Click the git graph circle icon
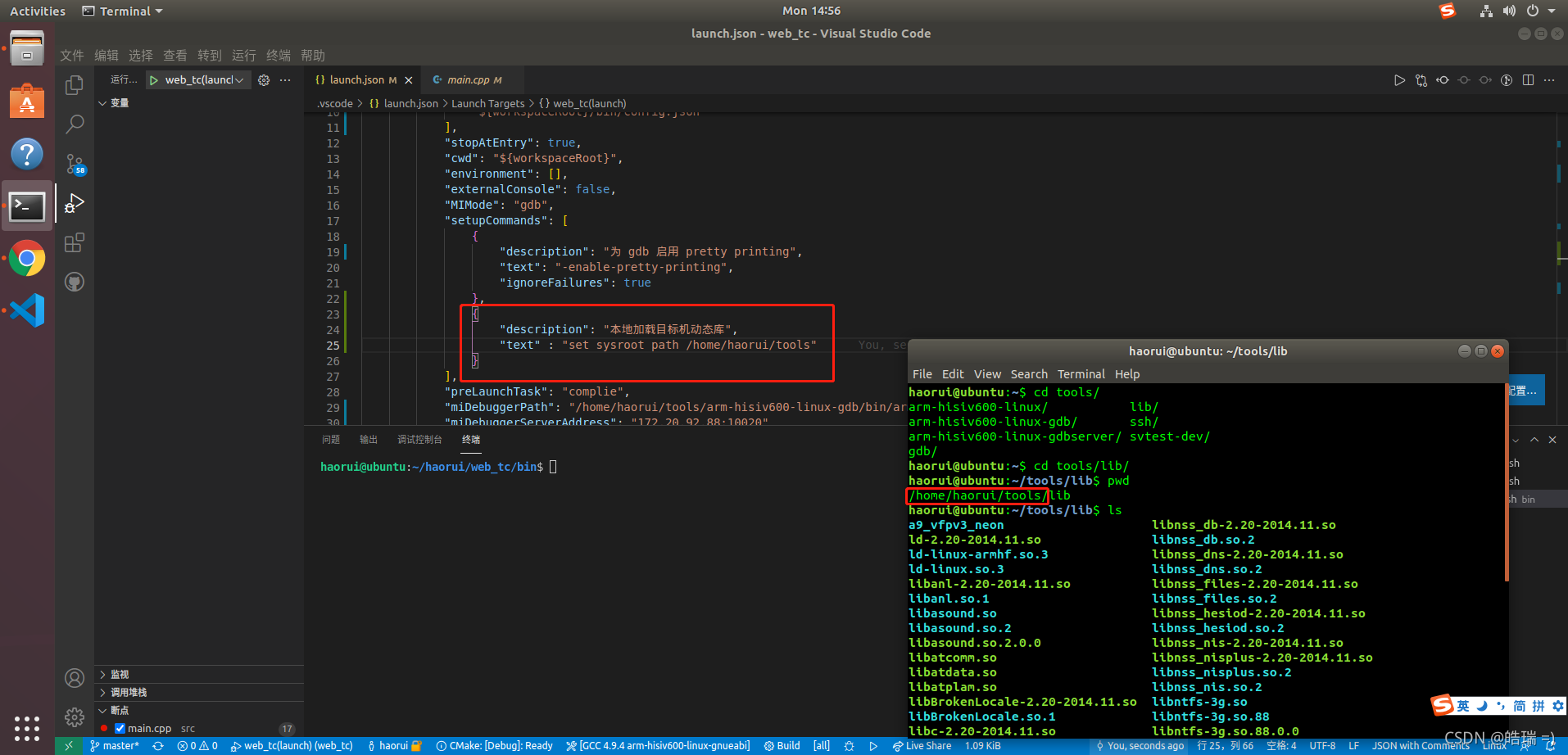Image resolution: width=1568 pixels, height=755 pixels. [x=1507, y=80]
